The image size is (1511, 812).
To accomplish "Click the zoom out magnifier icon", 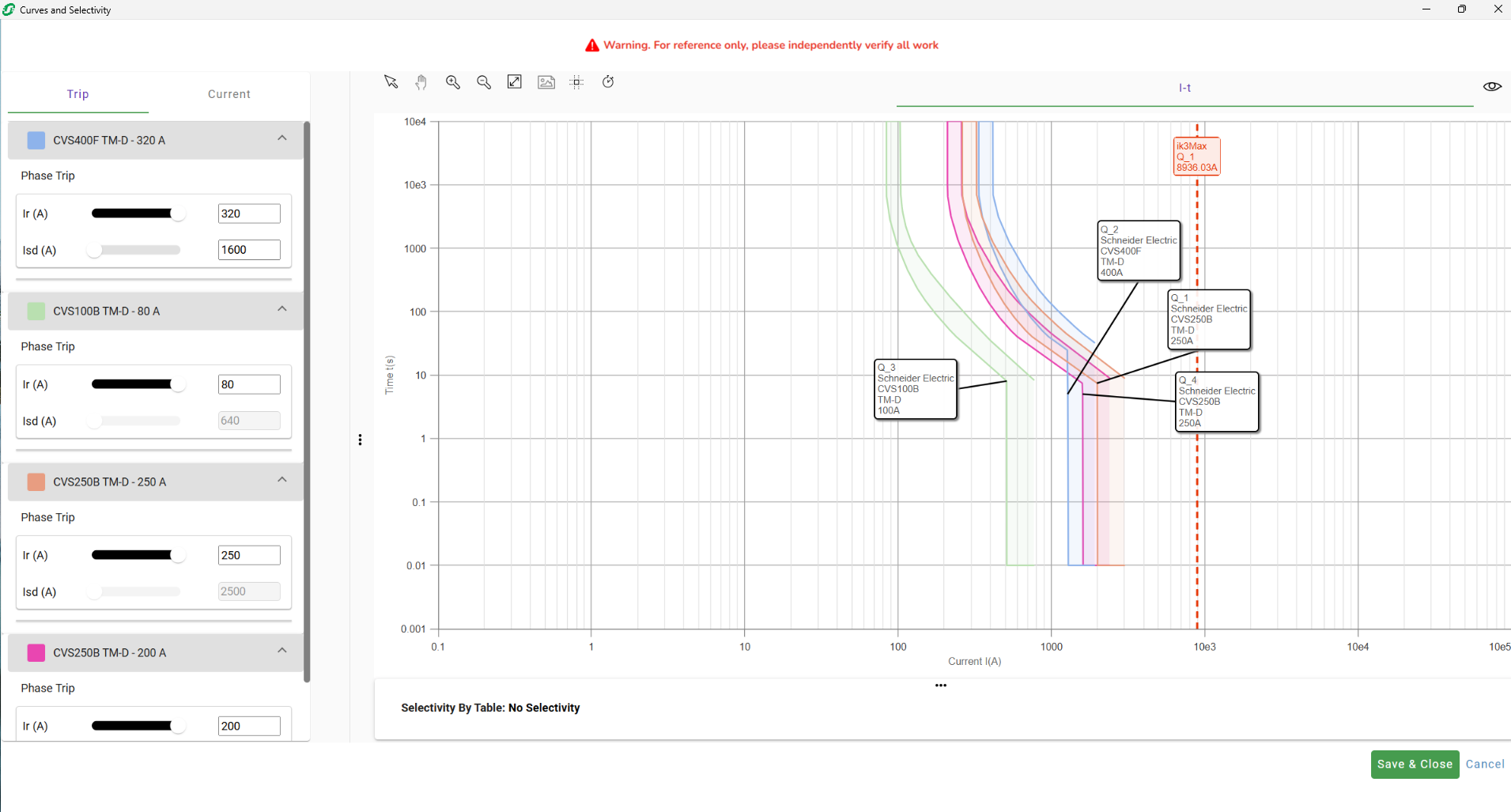I will click(x=484, y=82).
